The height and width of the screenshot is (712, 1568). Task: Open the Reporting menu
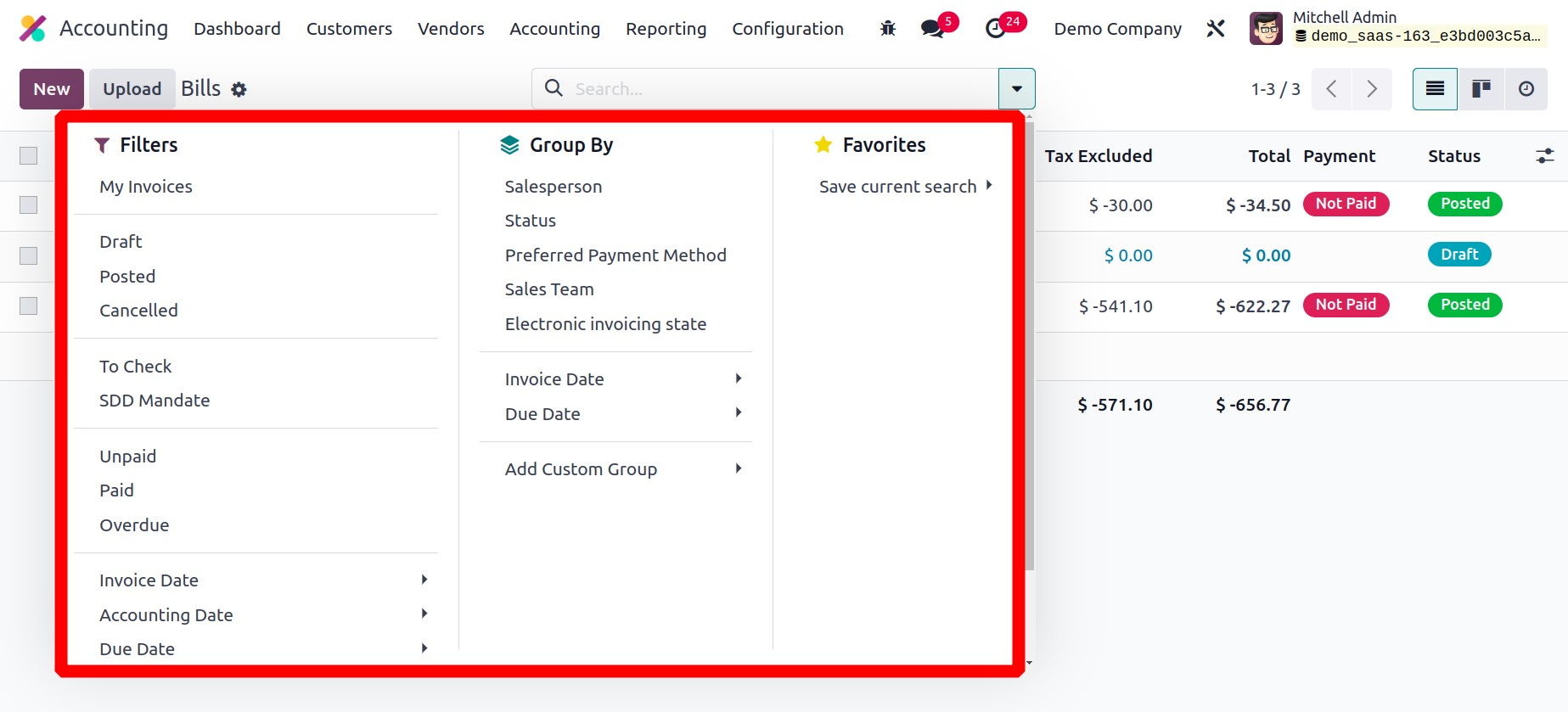point(666,29)
